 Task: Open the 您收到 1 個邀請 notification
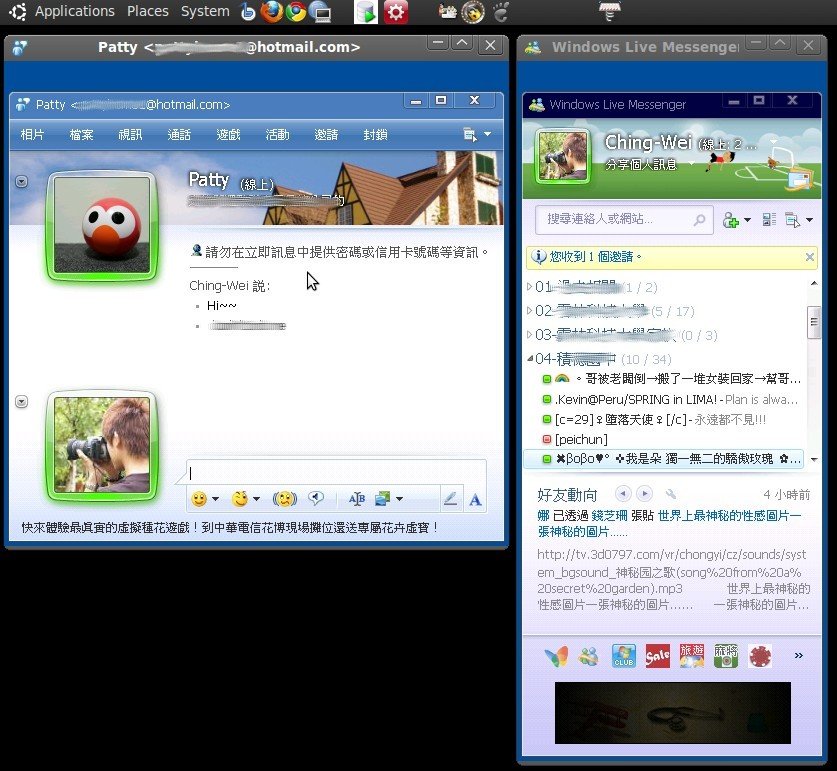point(596,257)
